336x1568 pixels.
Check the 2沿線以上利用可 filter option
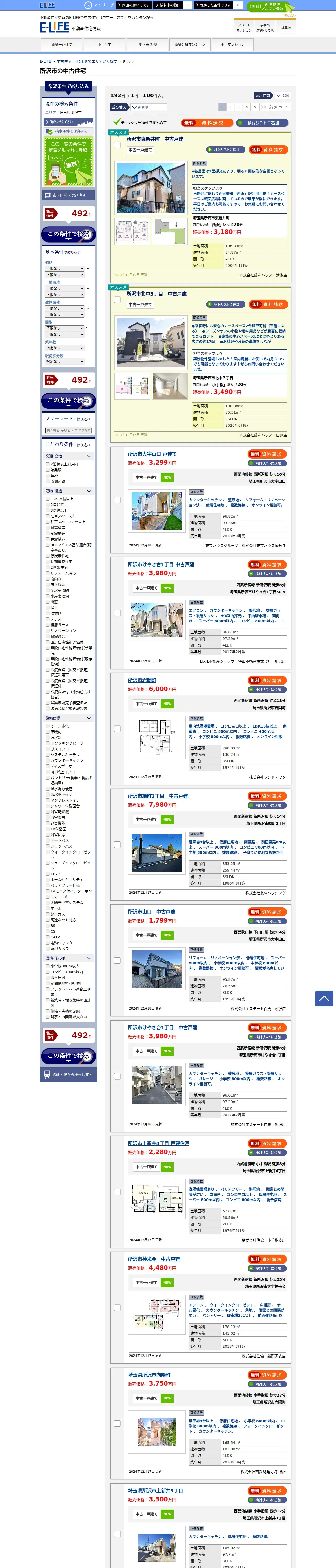click(48, 464)
